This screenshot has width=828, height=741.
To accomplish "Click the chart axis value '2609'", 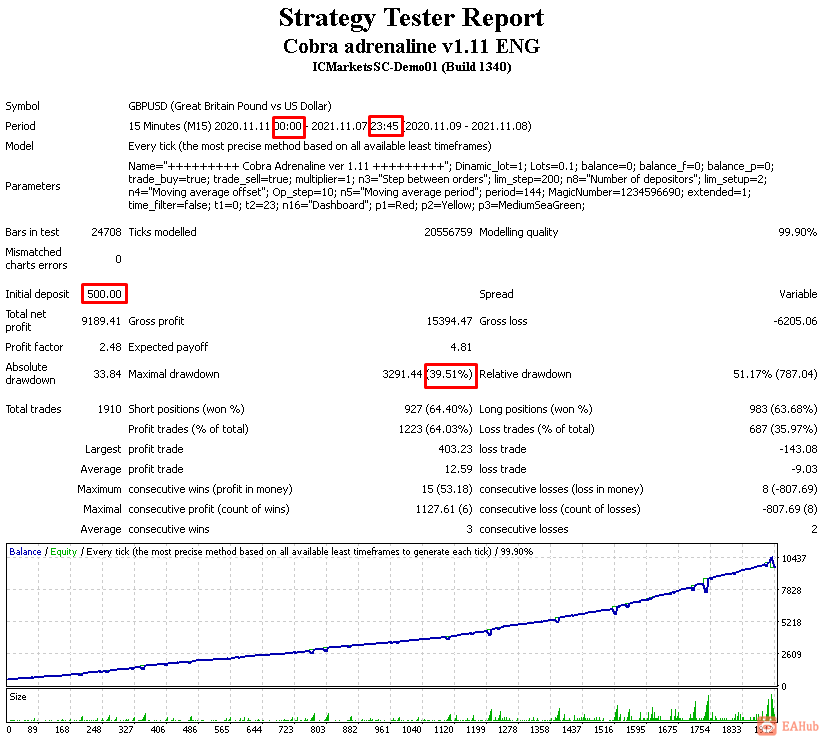I will pyautogui.click(x=792, y=655).
